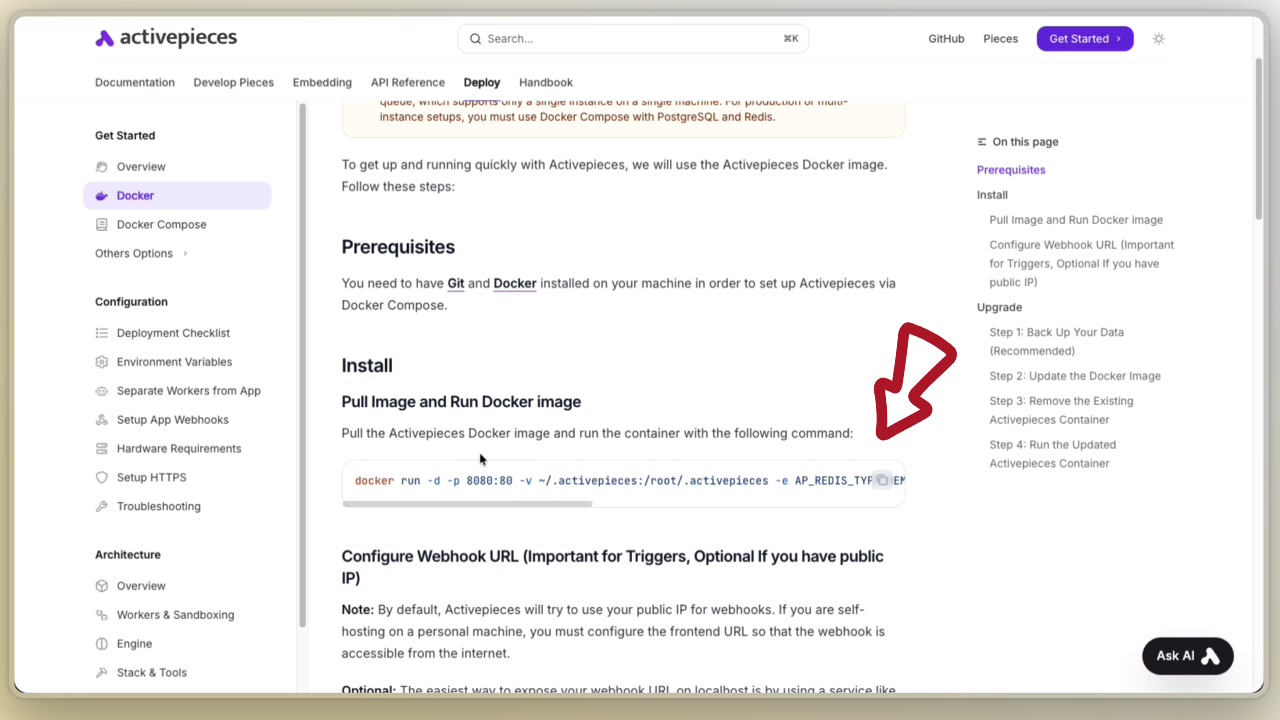The width and height of the screenshot is (1280, 720).
Task: Copy the docker run command via copy icon
Action: [x=882, y=480]
